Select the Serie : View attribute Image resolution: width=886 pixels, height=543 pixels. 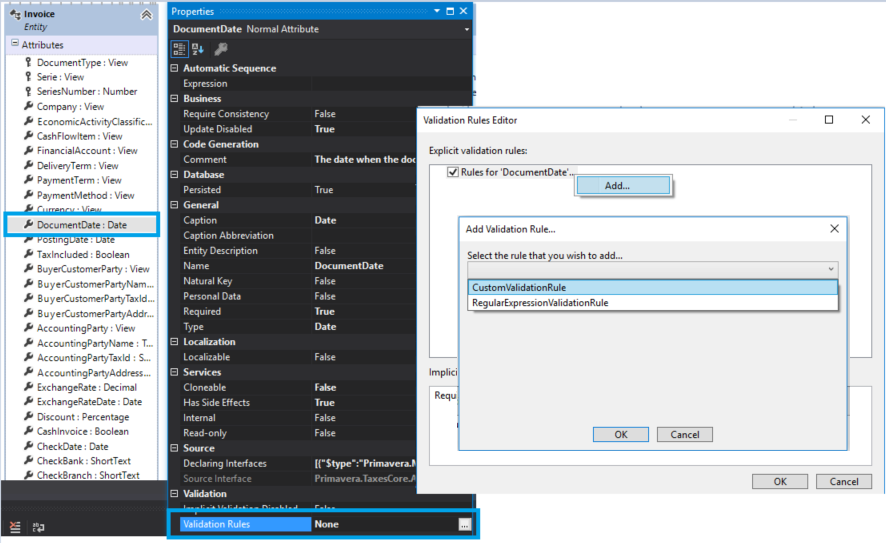click(x=60, y=77)
